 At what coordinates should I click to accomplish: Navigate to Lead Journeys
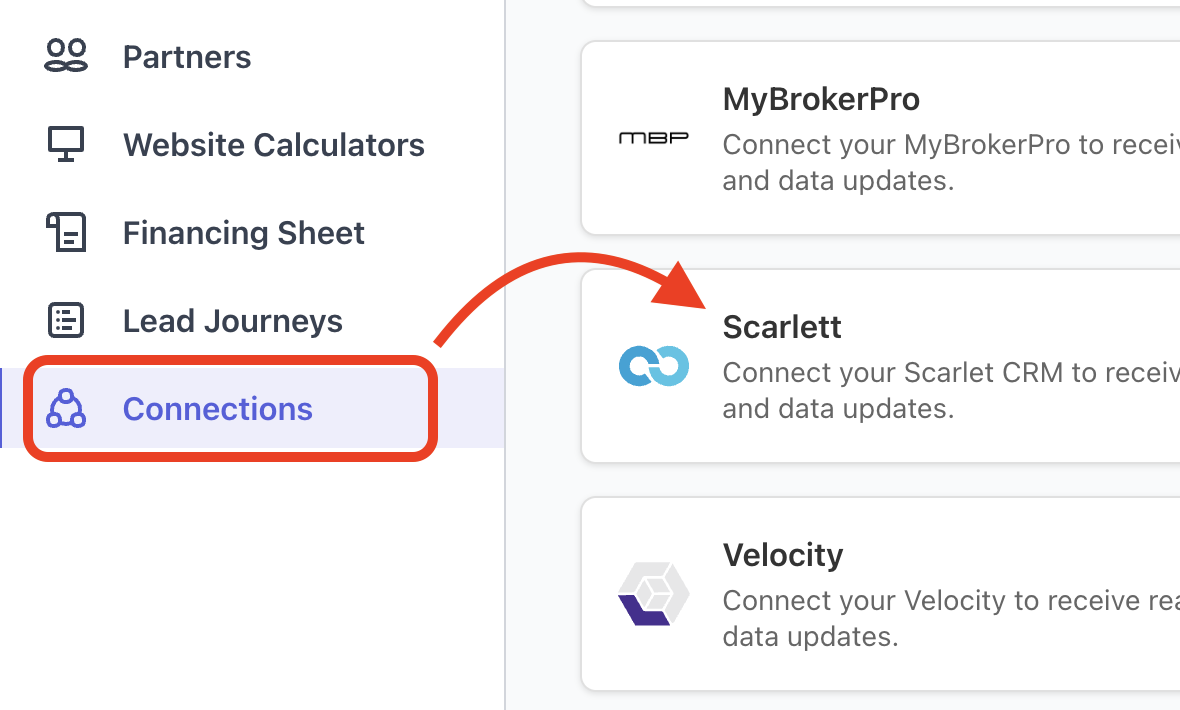click(x=232, y=321)
